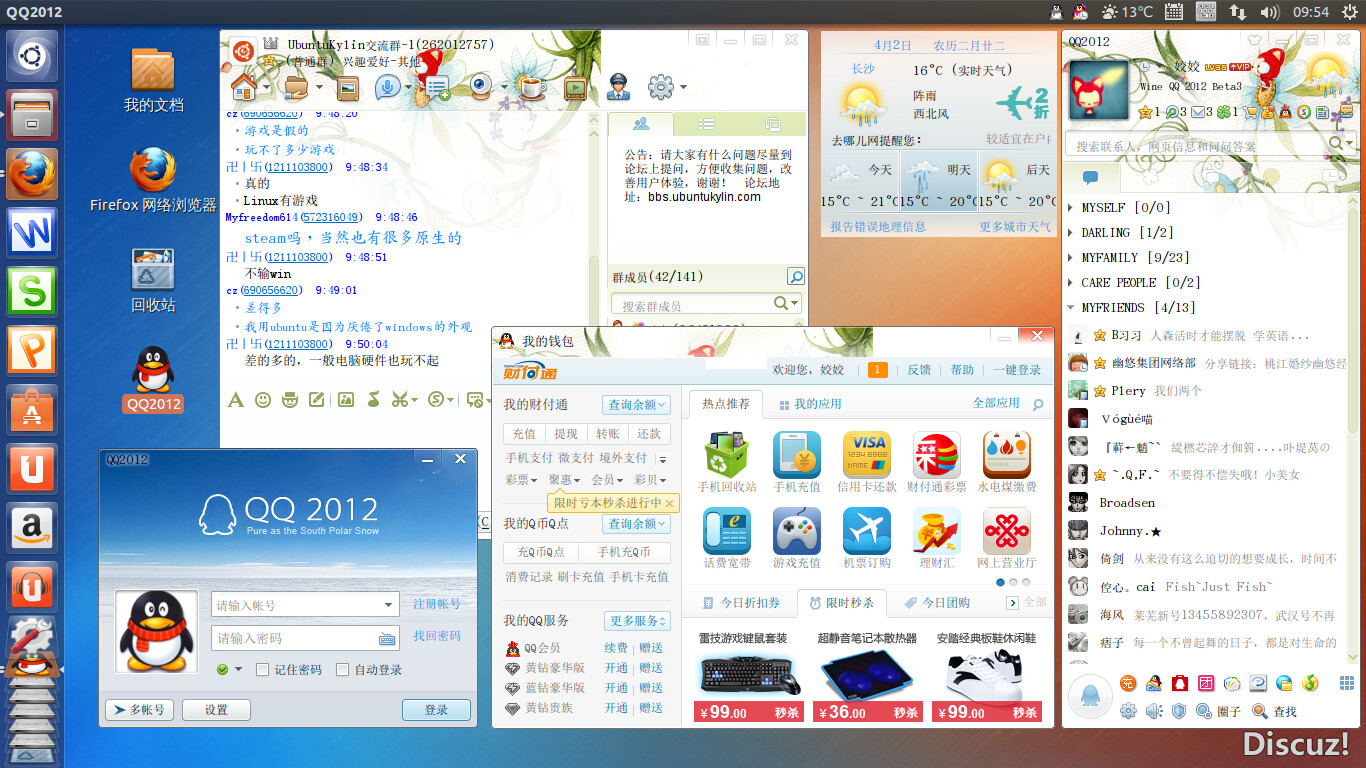Tick the 自动登录 auto login checkbox
The width and height of the screenshot is (1366, 768).
(x=343, y=670)
